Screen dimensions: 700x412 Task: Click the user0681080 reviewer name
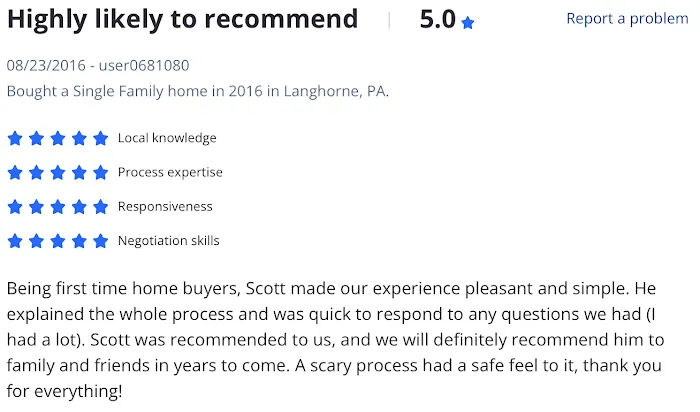(144, 66)
